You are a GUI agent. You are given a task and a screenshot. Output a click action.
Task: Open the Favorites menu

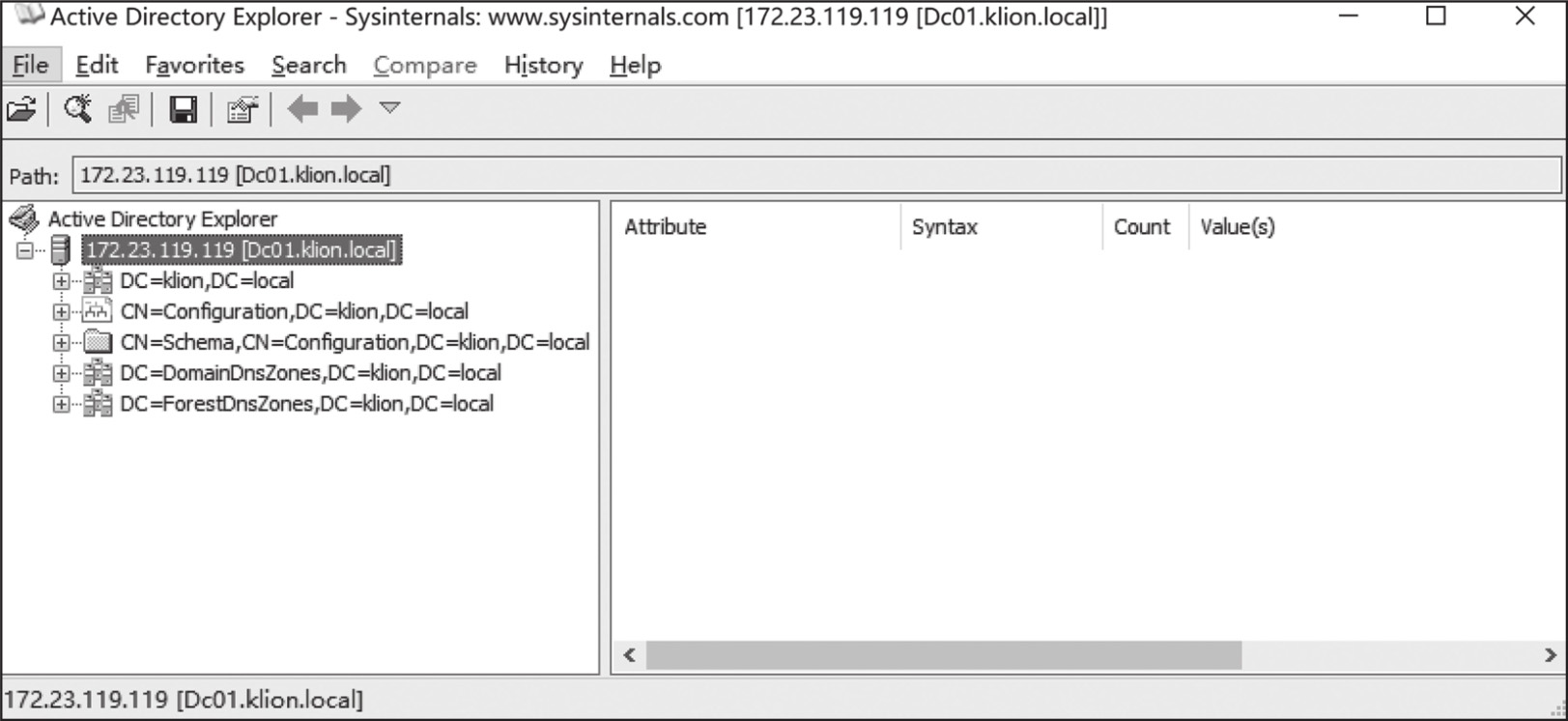click(194, 65)
